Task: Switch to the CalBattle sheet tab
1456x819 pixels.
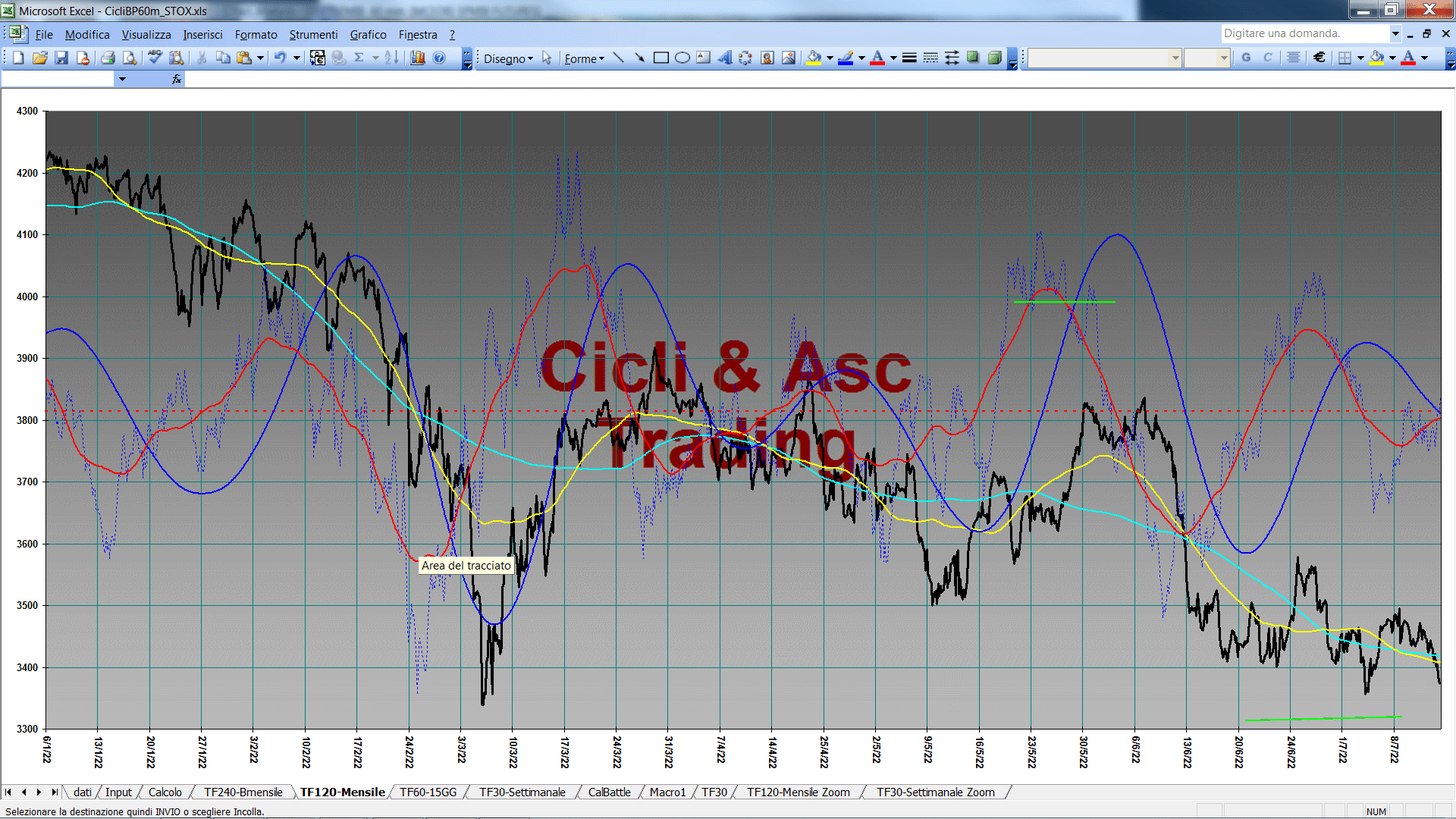Action: [609, 792]
